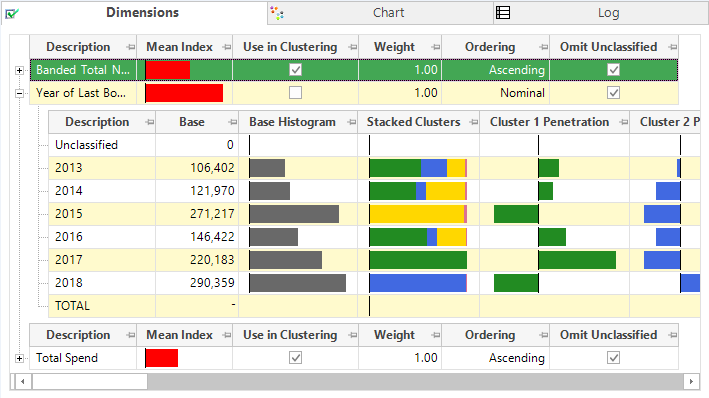
Task: Click the Log tab list icon
Action: click(503, 13)
